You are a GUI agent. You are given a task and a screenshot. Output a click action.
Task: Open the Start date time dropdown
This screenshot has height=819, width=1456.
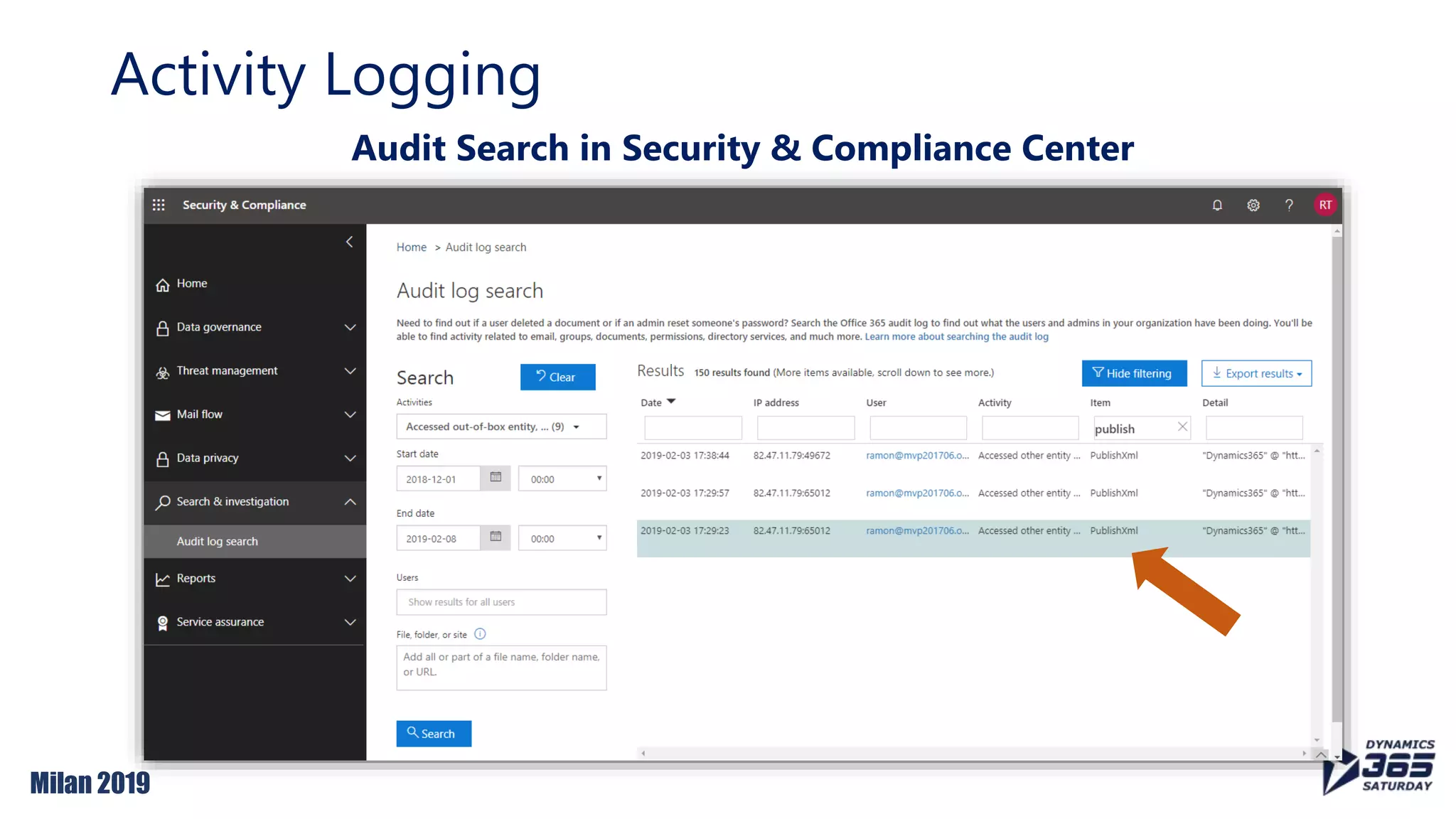click(x=562, y=478)
